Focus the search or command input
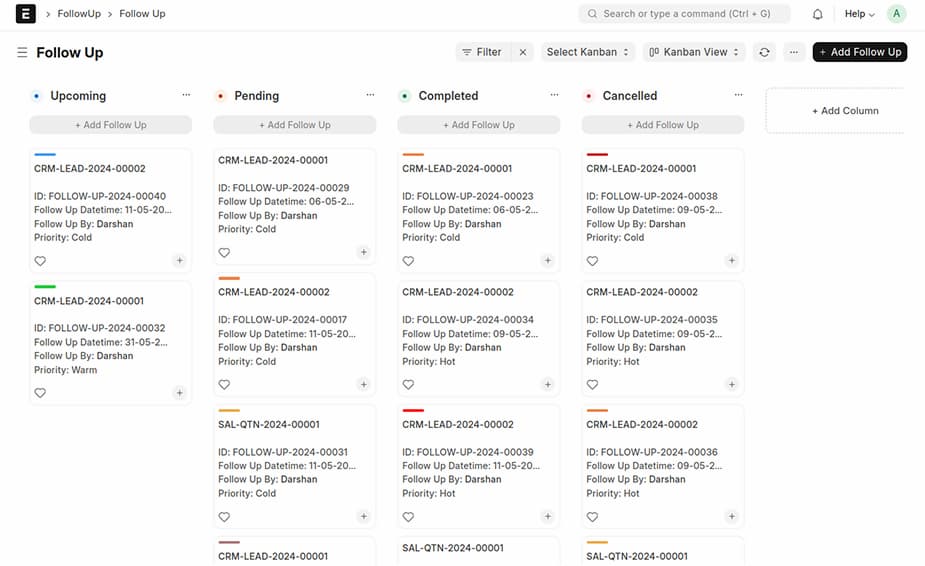 (684, 14)
